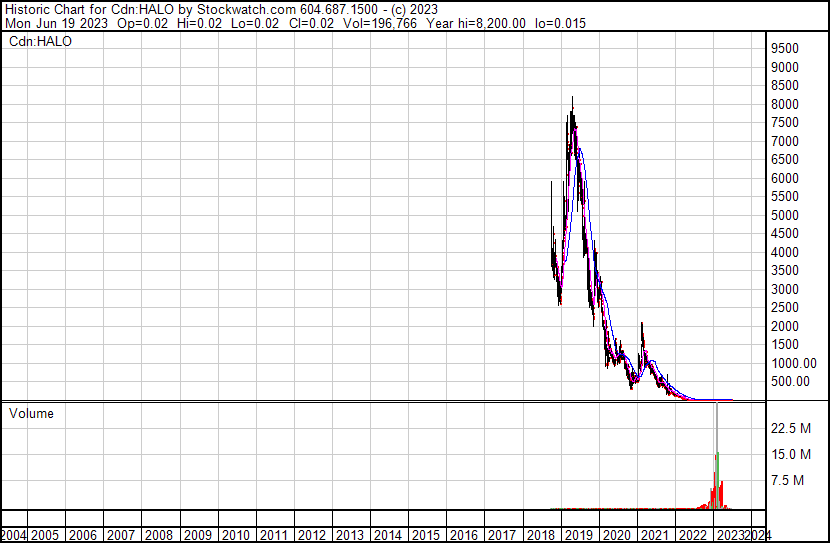Click the 2009 year label
The height and width of the screenshot is (543, 830).
(197, 535)
